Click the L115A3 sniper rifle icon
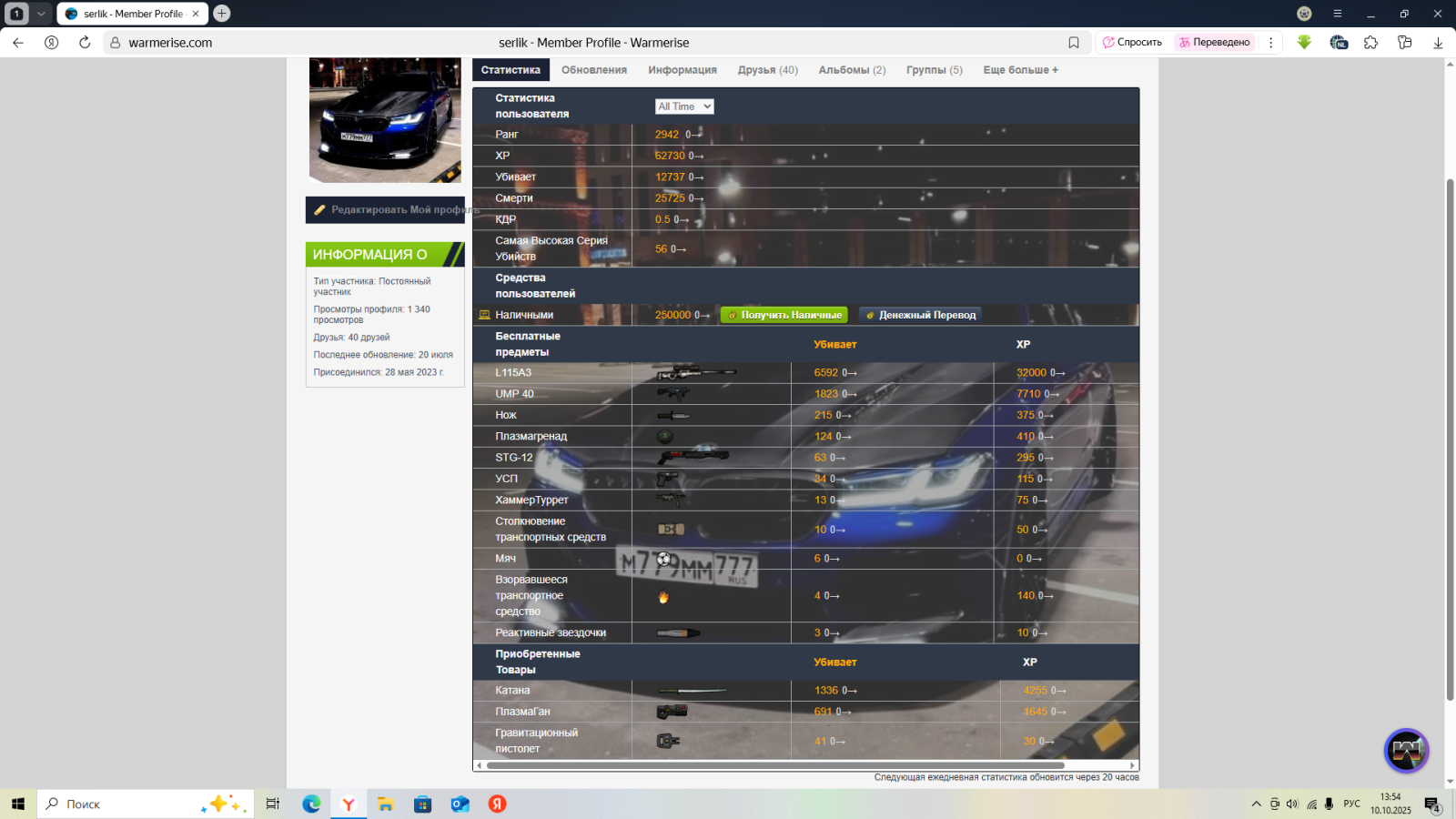1456x819 pixels. 696,372
